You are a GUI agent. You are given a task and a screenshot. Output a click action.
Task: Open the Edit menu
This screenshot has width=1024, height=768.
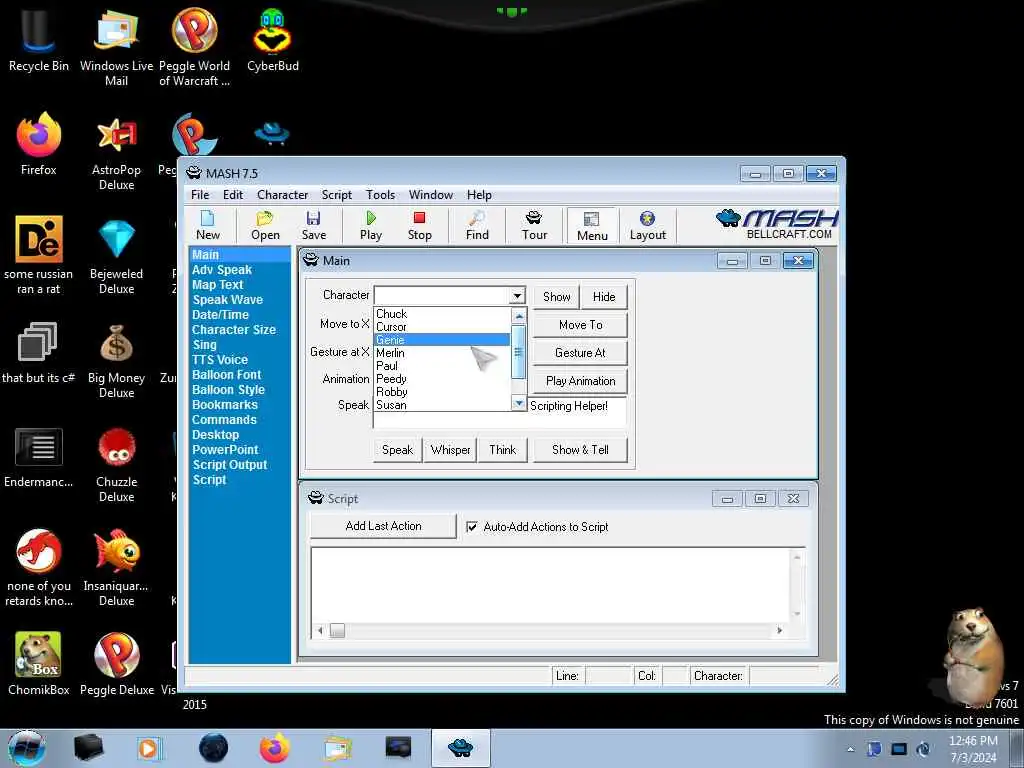click(x=232, y=195)
